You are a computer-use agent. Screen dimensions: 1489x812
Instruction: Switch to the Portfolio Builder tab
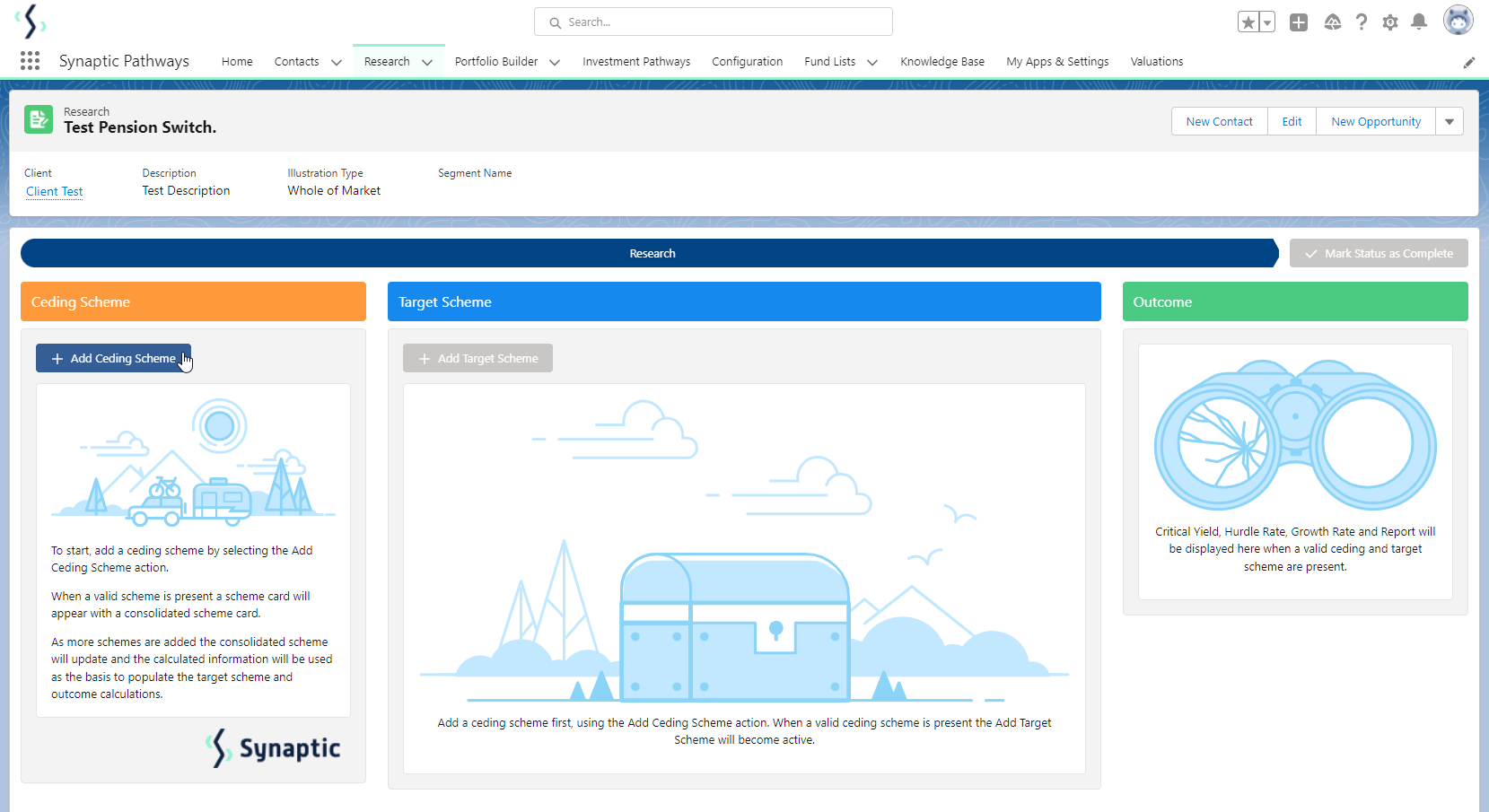coord(496,62)
